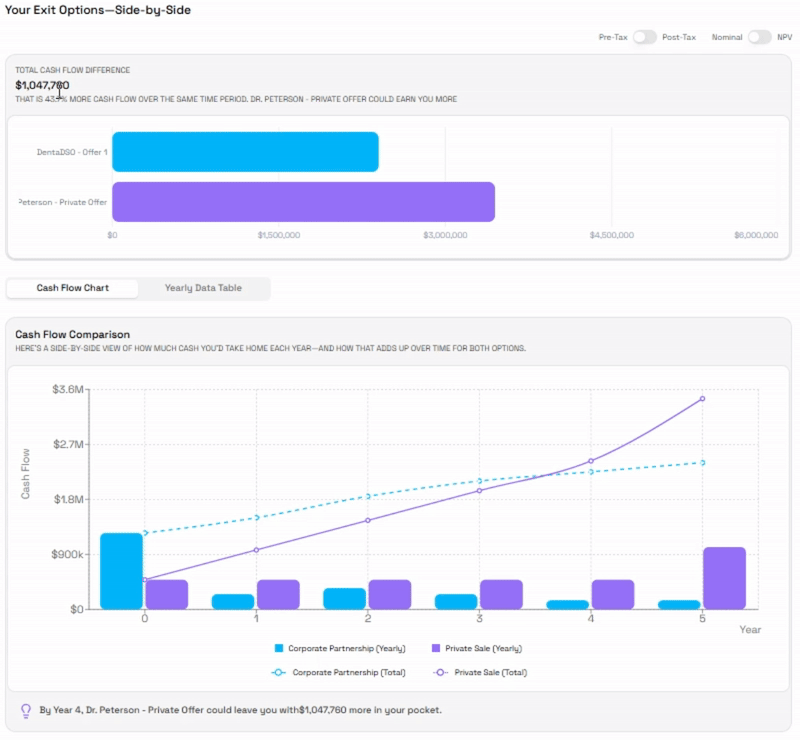
Task: Click the 'By Year 4, Dr. Peterson' insight text
Action: [x=240, y=710]
